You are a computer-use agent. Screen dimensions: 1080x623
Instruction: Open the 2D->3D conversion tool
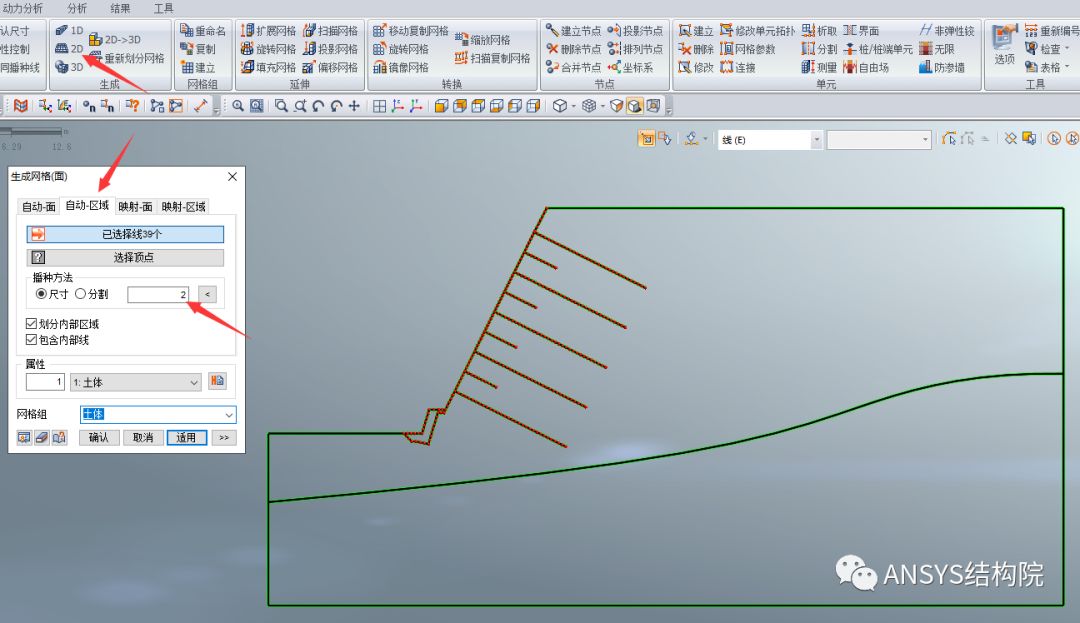[x=114, y=39]
